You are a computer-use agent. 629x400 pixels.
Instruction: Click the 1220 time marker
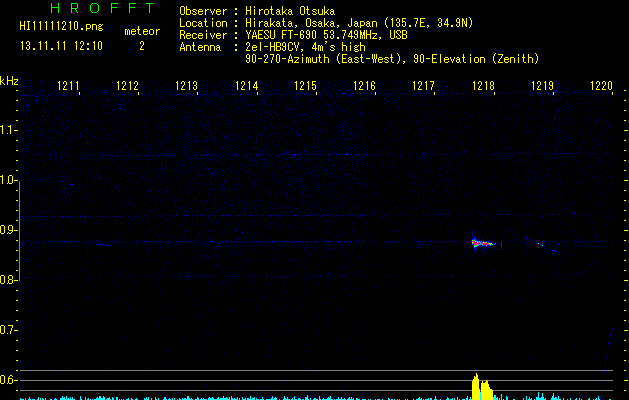point(601,86)
